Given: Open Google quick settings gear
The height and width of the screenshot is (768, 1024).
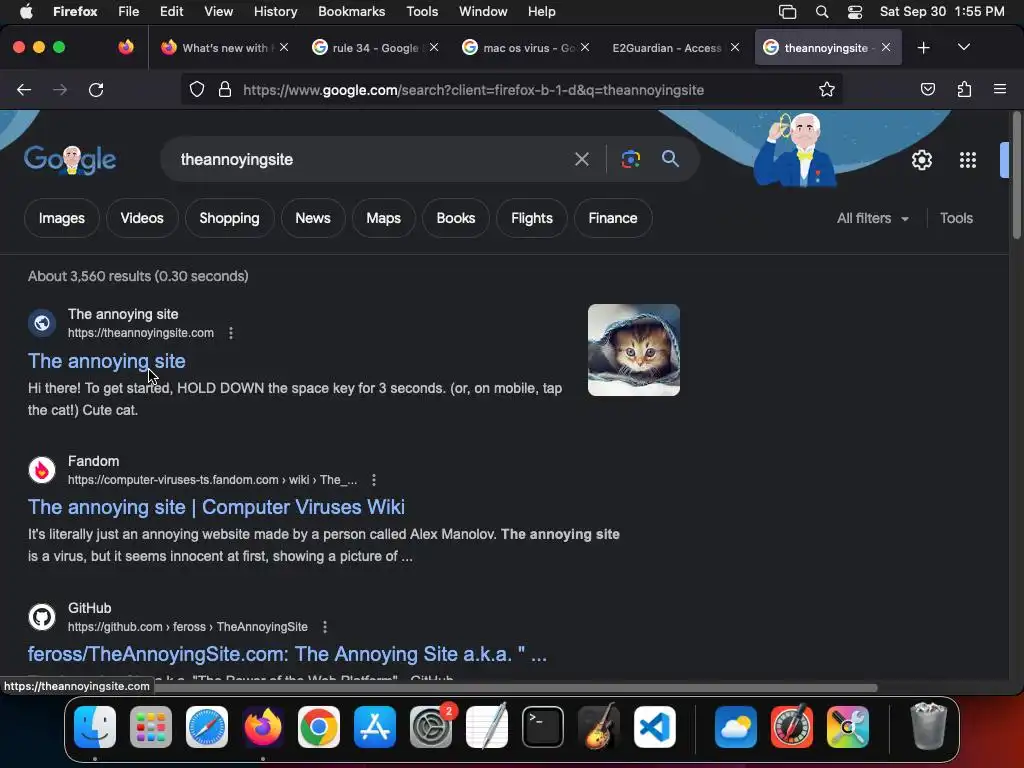Looking at the screenshot, I should coord(921,159).
